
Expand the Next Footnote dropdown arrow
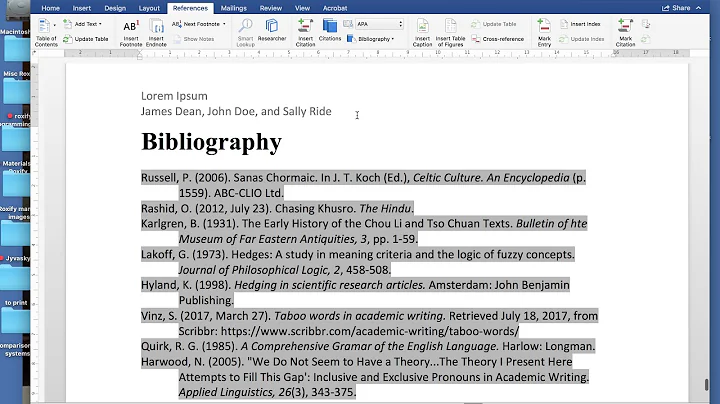click(x=224, y=24)
